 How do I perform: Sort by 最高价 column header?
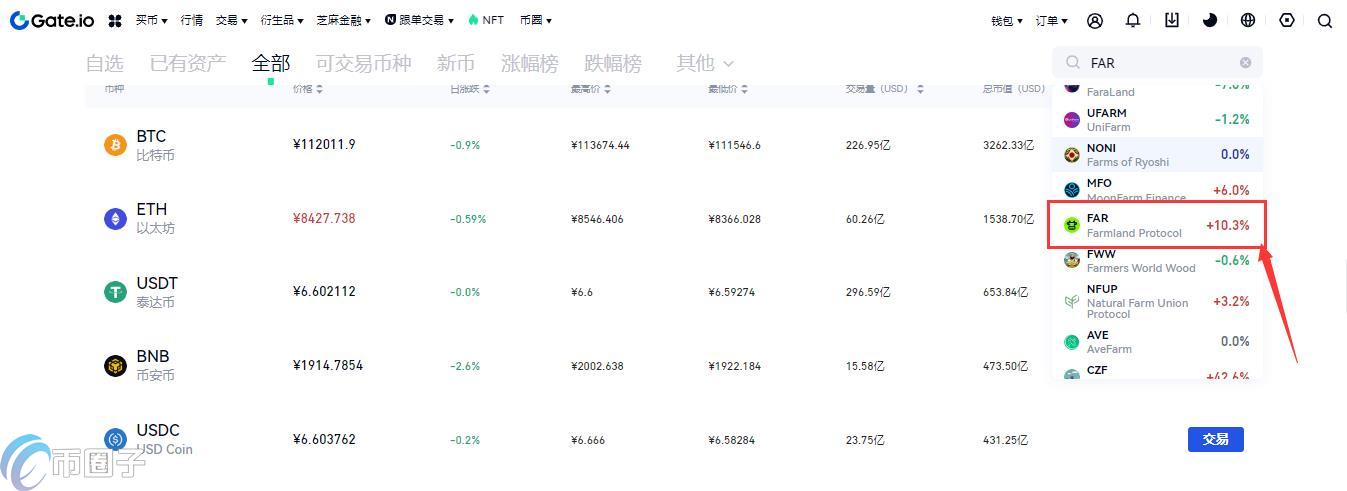pos(591,89)
